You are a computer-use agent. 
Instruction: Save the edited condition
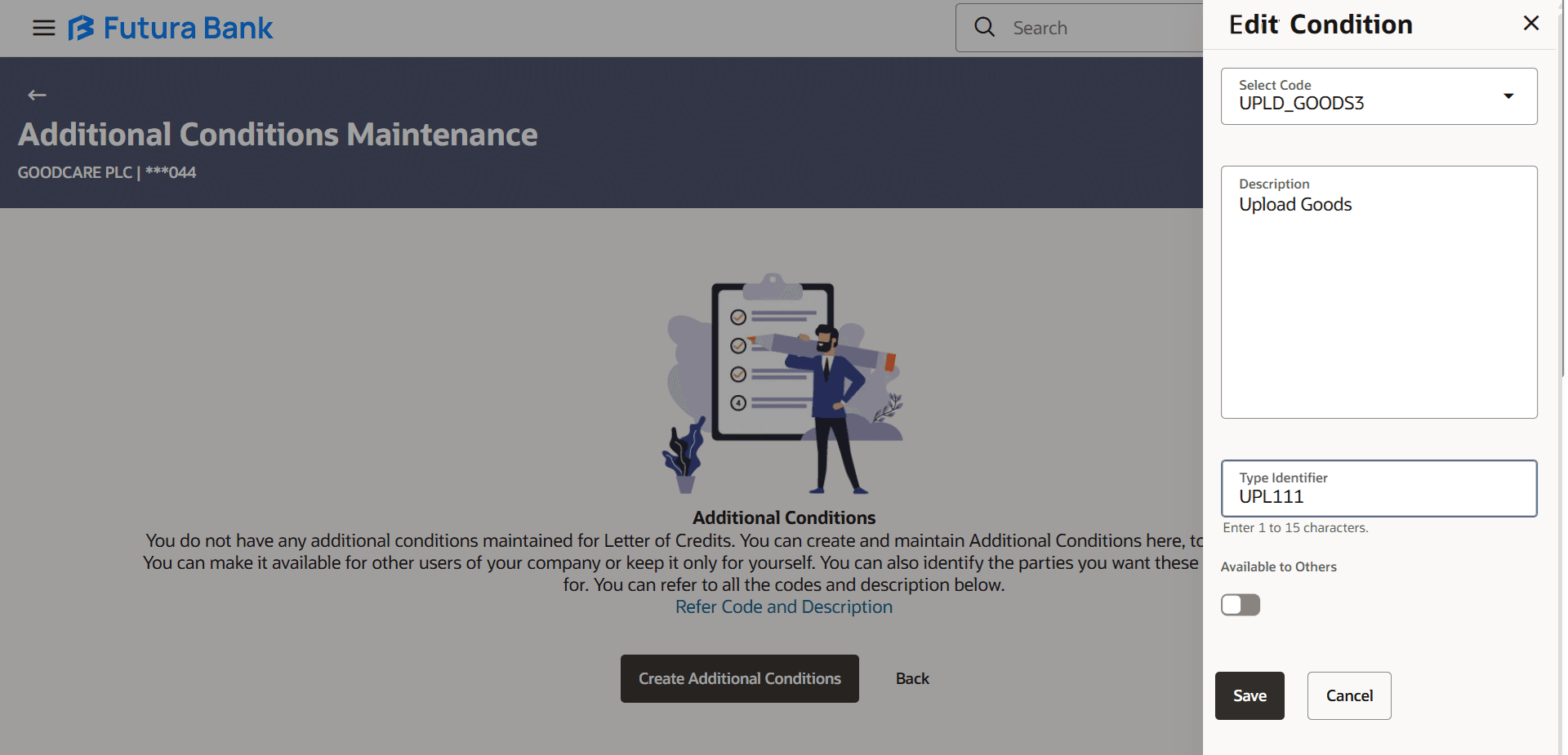[1249, 695]
